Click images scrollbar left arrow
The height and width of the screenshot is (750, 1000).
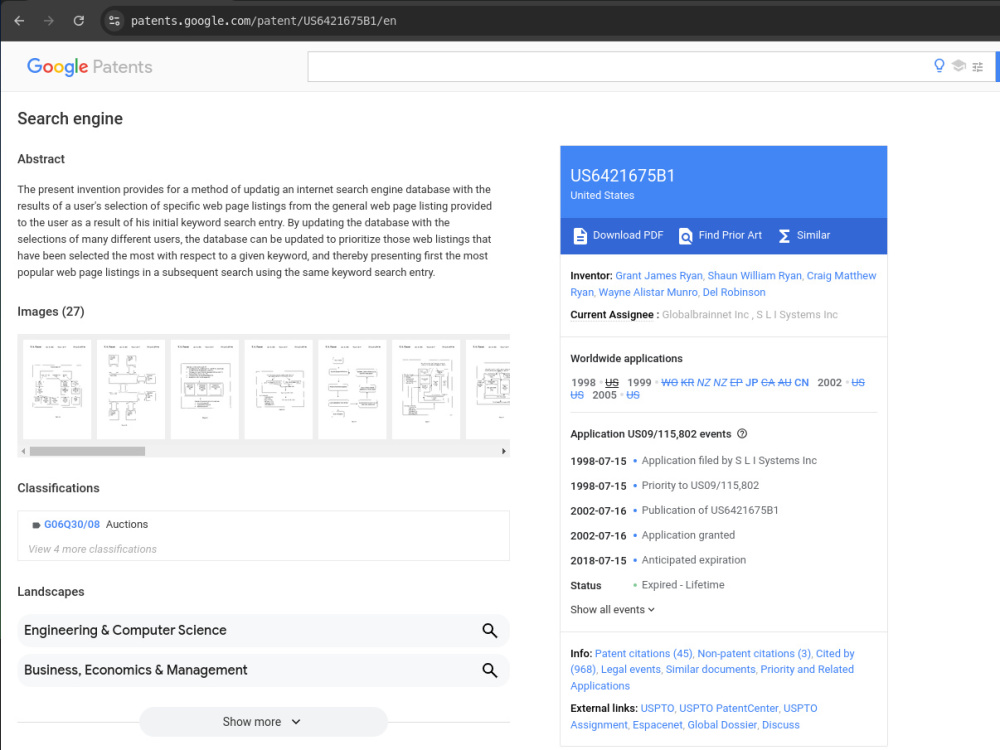pos(24,452)
